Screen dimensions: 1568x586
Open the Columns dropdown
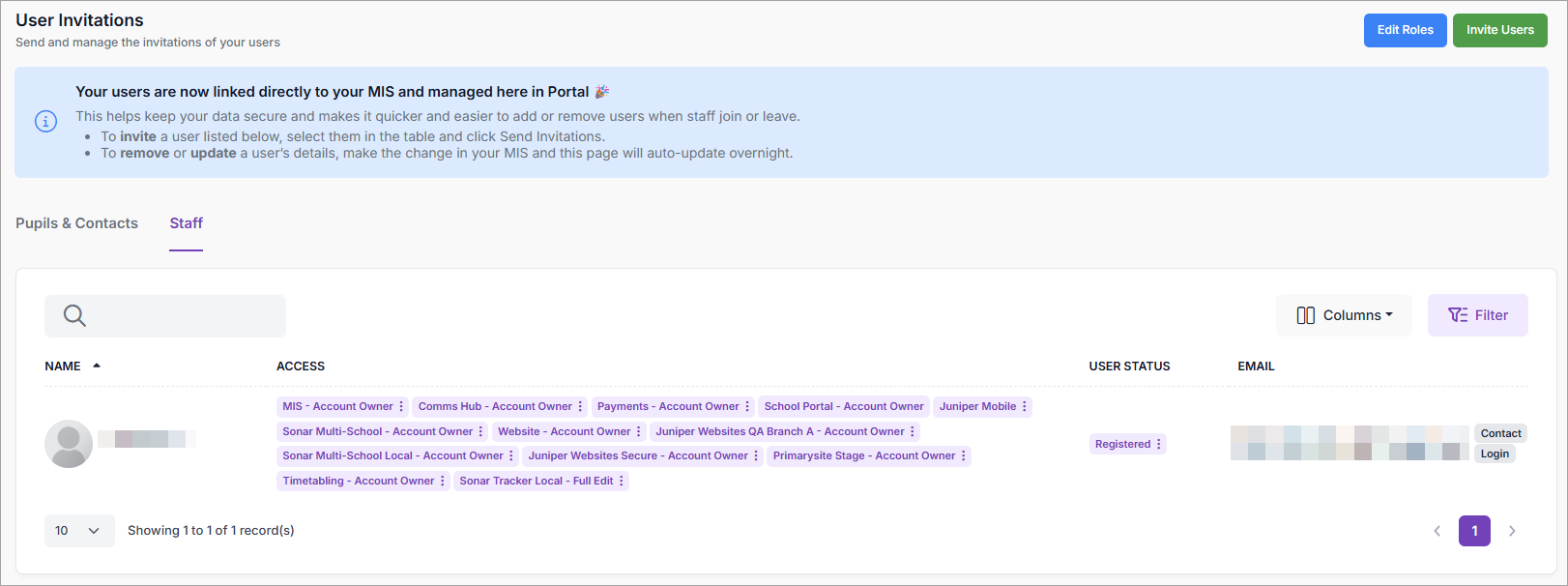[x=1344, y=315]
